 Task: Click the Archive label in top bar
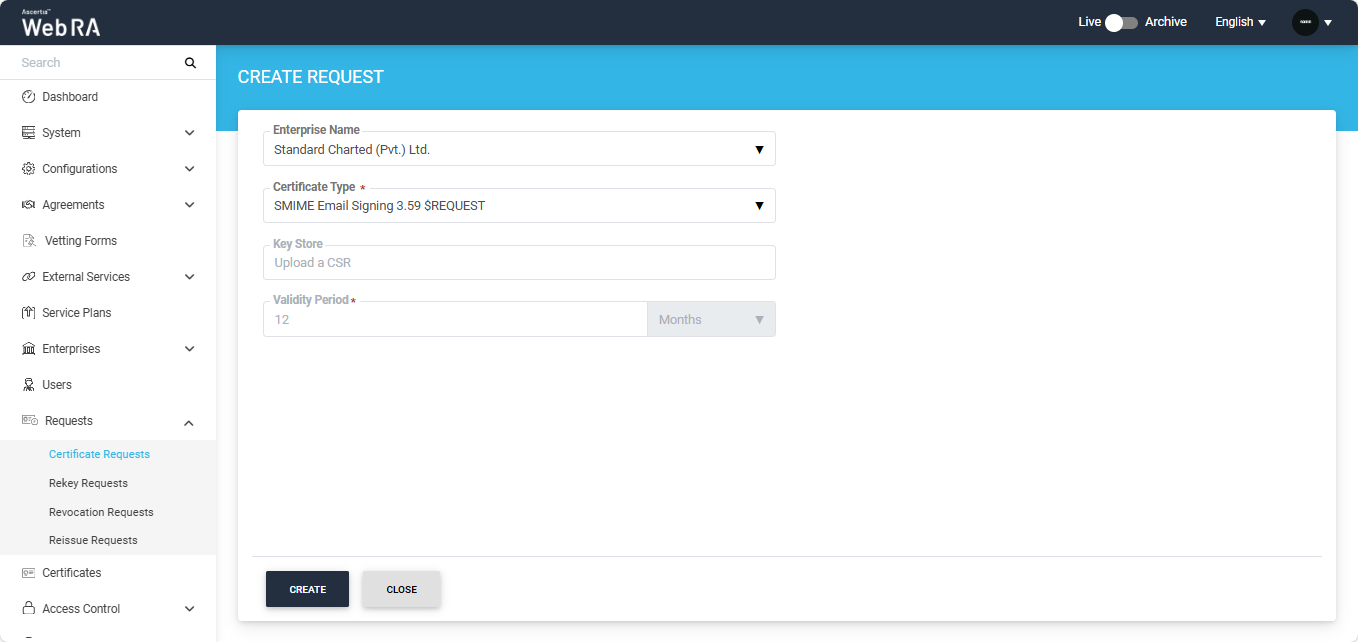point(1166,22)
